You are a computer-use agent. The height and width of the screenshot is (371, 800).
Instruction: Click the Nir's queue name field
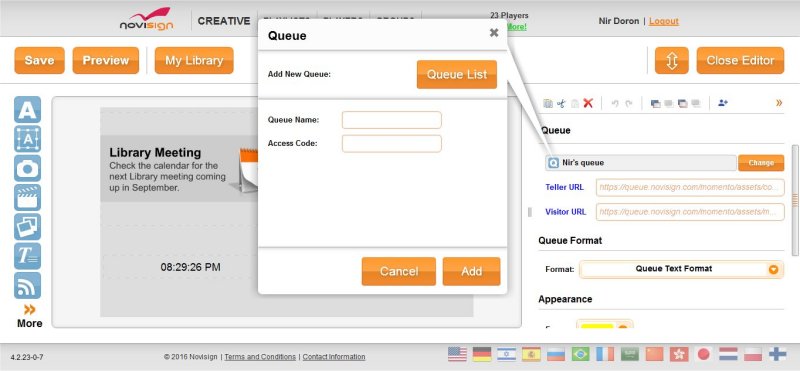click(x=641, y=163)
